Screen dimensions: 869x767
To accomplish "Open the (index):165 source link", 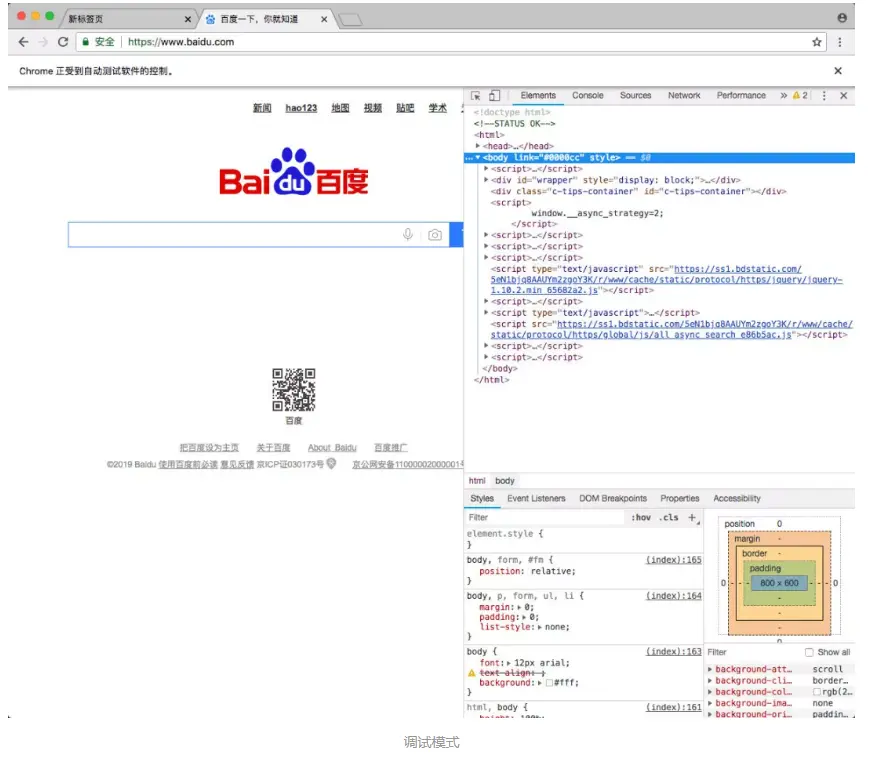I will click(x=673, y=560).
